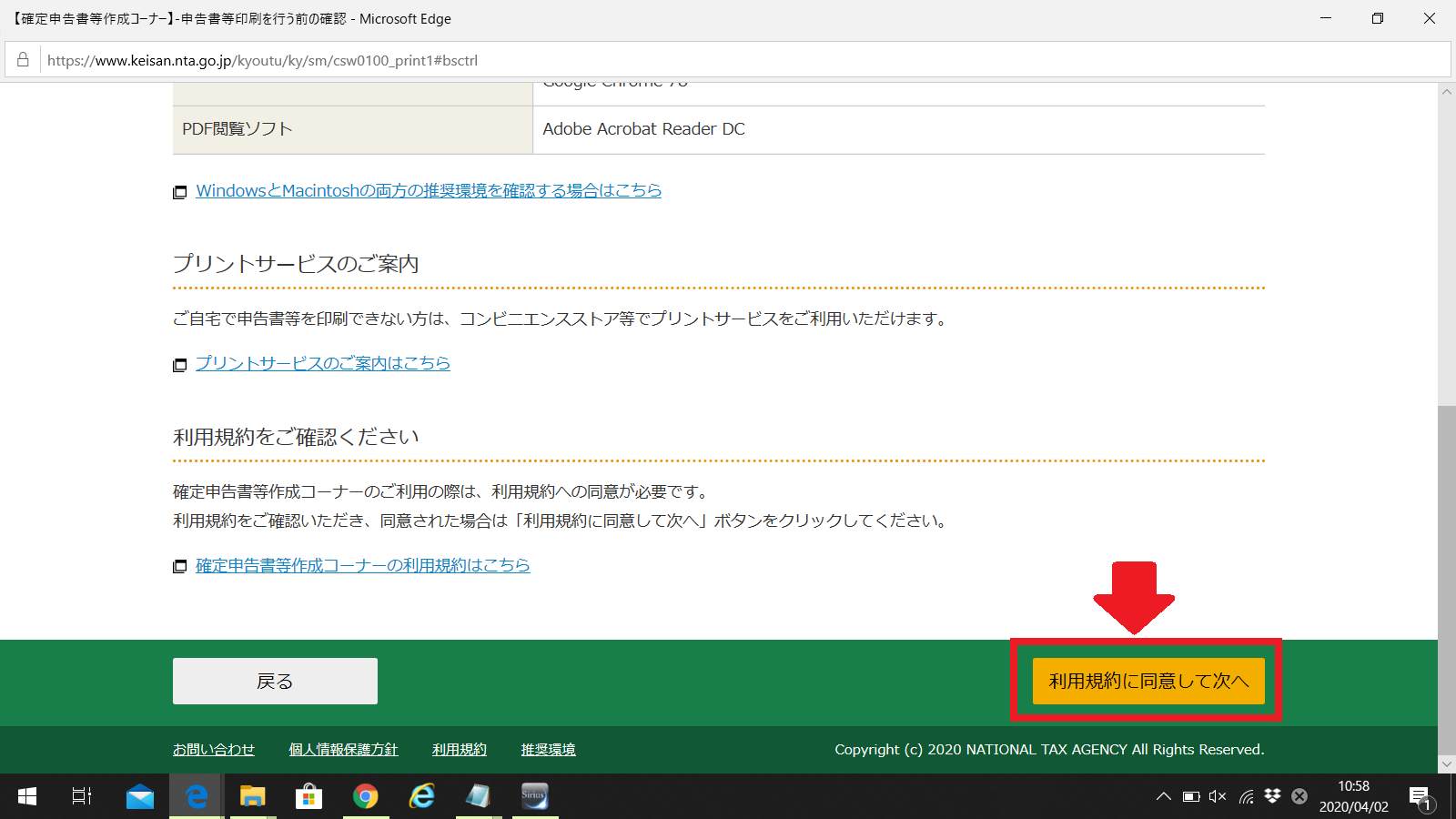Image resolution: width=1456 pixels, height=819 pixels.
Task: Click the lock icon in the address bar
Action: tap(23, 60)
